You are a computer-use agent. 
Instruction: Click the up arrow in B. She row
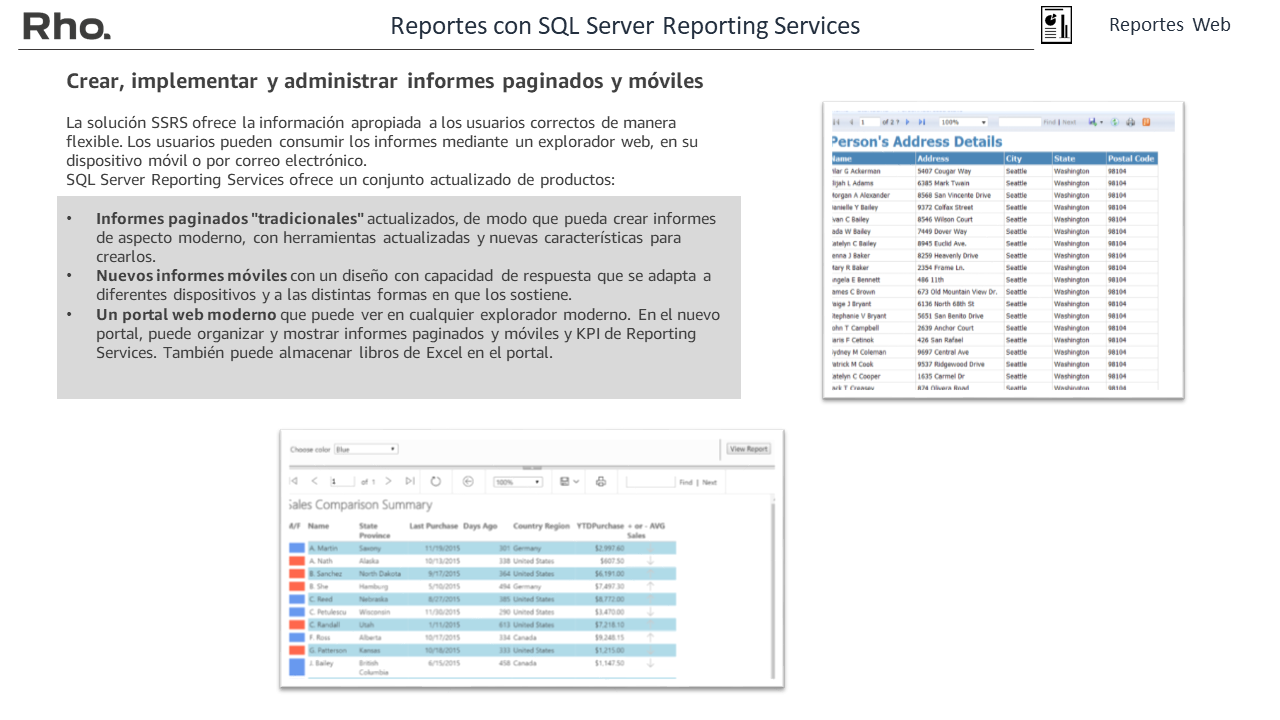coord(650,586)
